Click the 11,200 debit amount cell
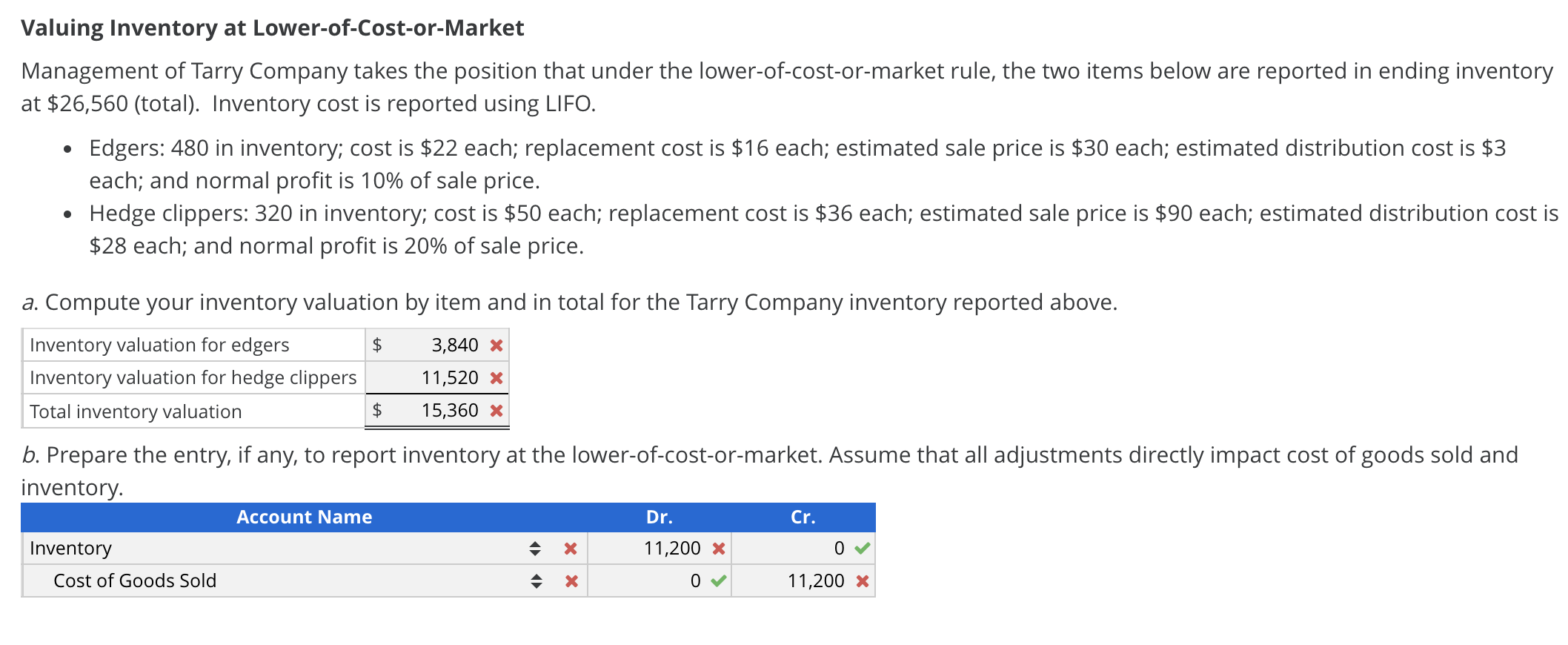Viewport: 1568px width, 645px height. [669, 549]
